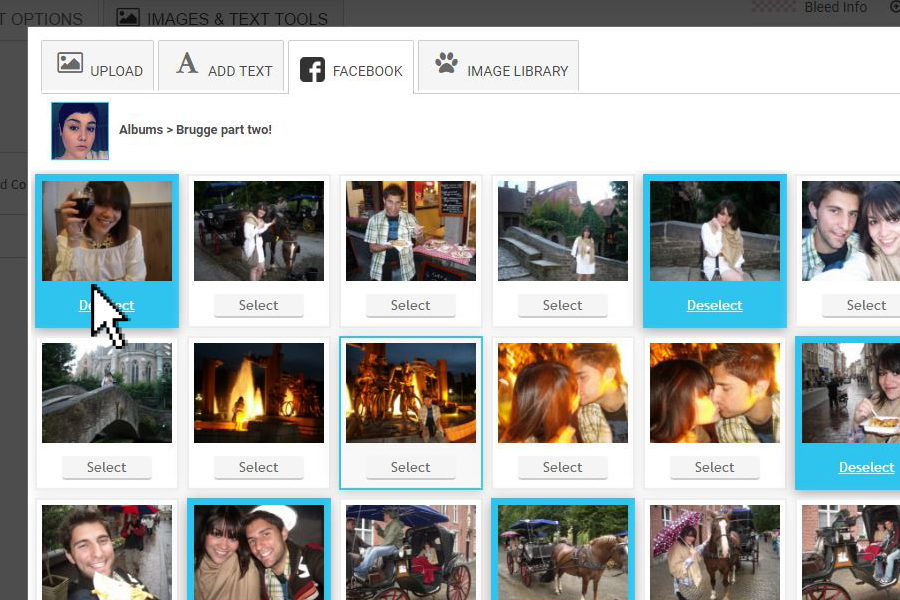Click the Facebook profile picture

point(80,131)
